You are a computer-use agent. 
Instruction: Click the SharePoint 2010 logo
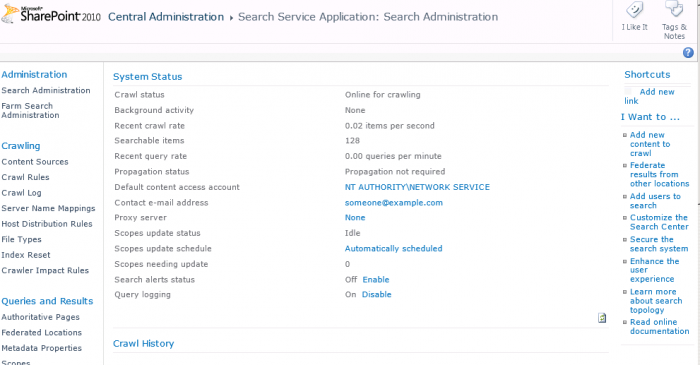51,14
